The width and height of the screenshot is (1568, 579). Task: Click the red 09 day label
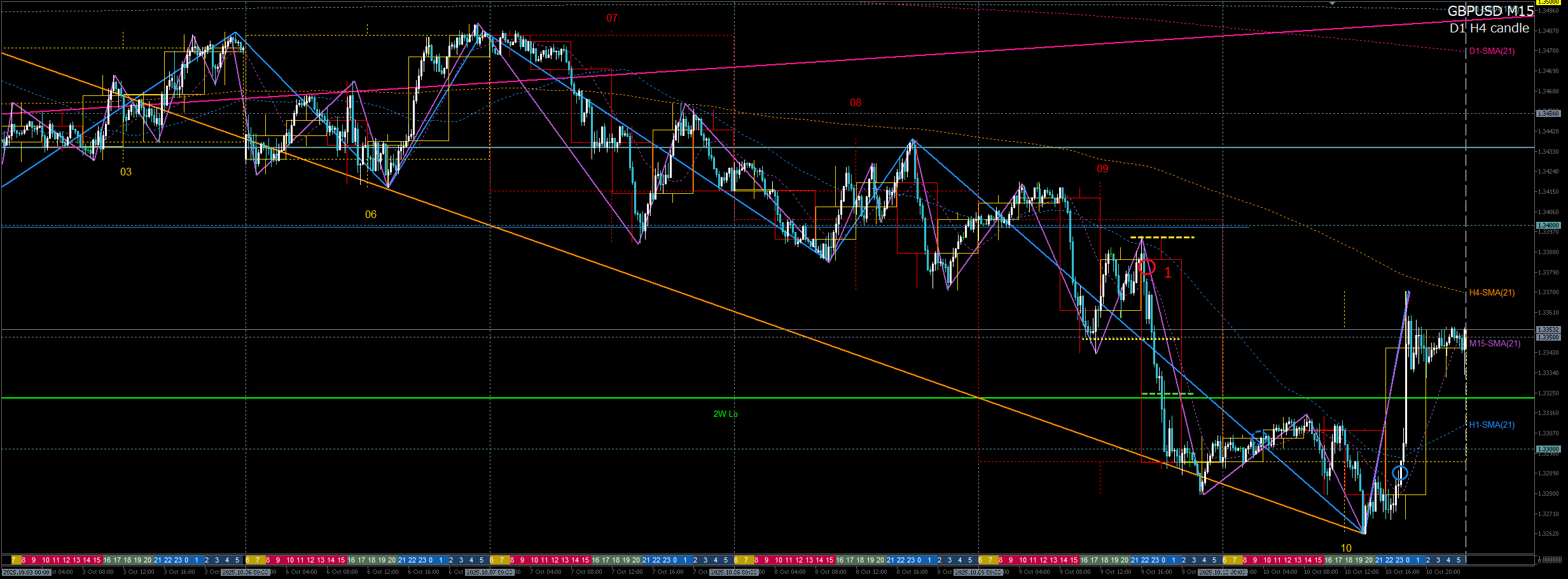[x=1102, y=169]
